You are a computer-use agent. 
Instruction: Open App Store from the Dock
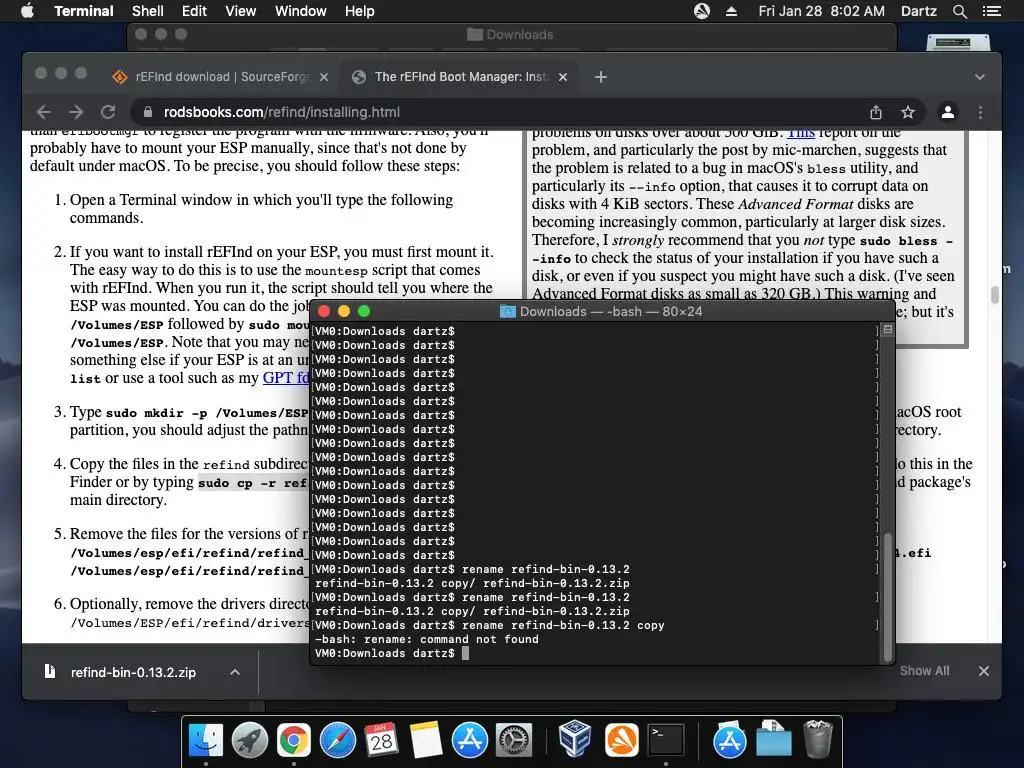tap(470, 740)
